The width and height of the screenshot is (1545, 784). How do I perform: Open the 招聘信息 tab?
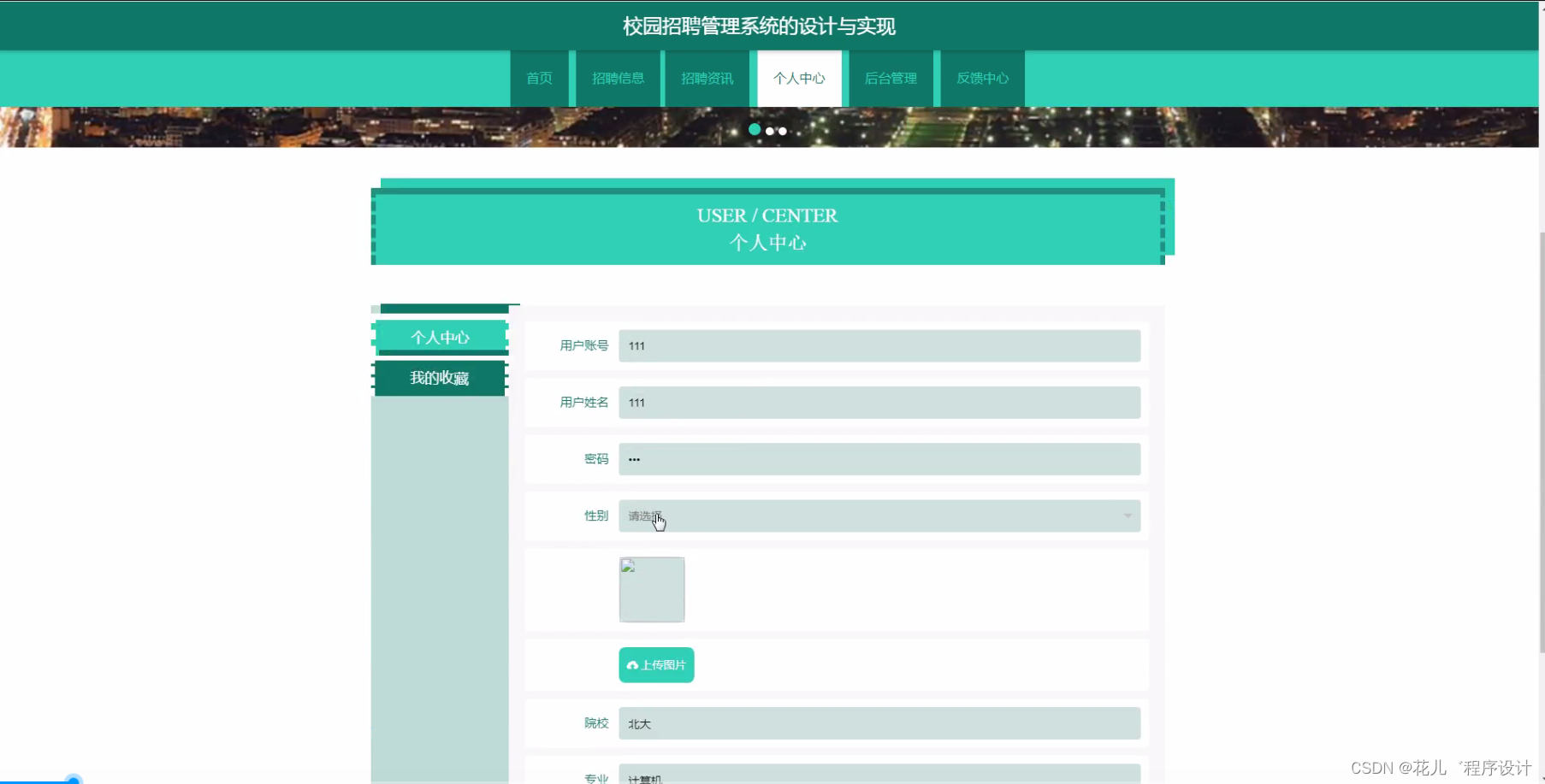click(619, 78)
